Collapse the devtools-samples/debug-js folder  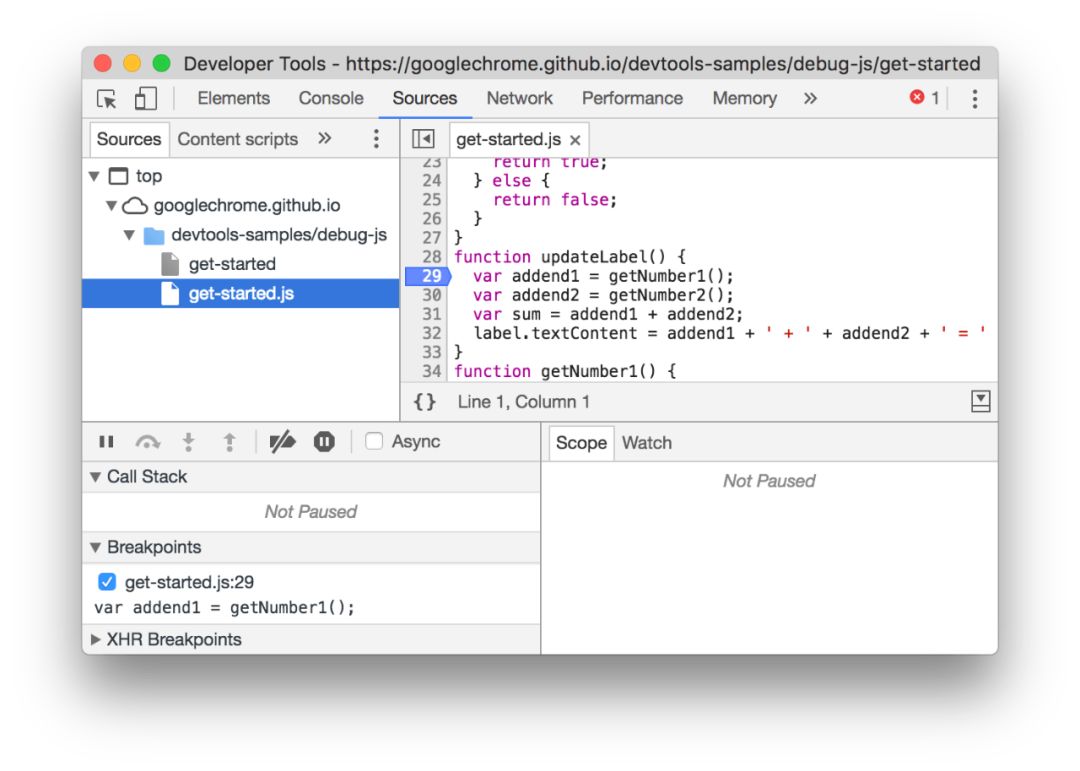[x=129, y=235]
